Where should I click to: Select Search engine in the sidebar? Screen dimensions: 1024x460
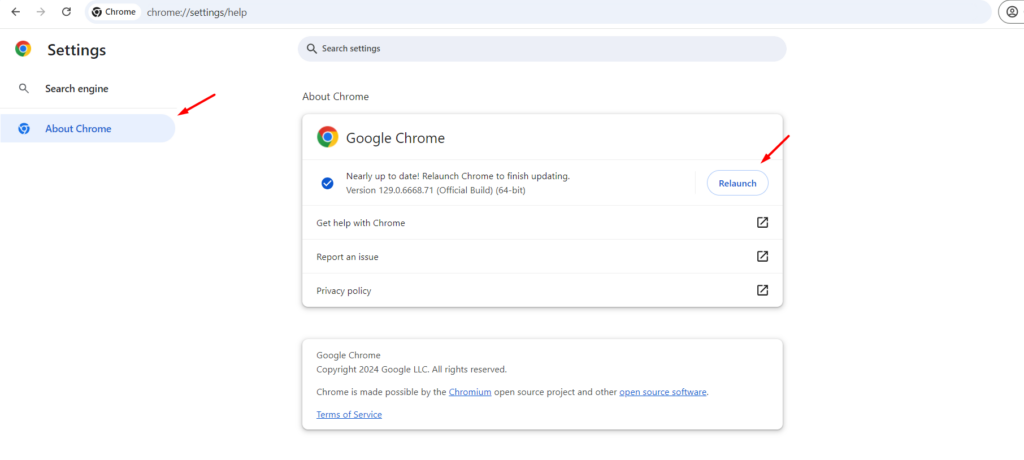(x=76, y=89)
